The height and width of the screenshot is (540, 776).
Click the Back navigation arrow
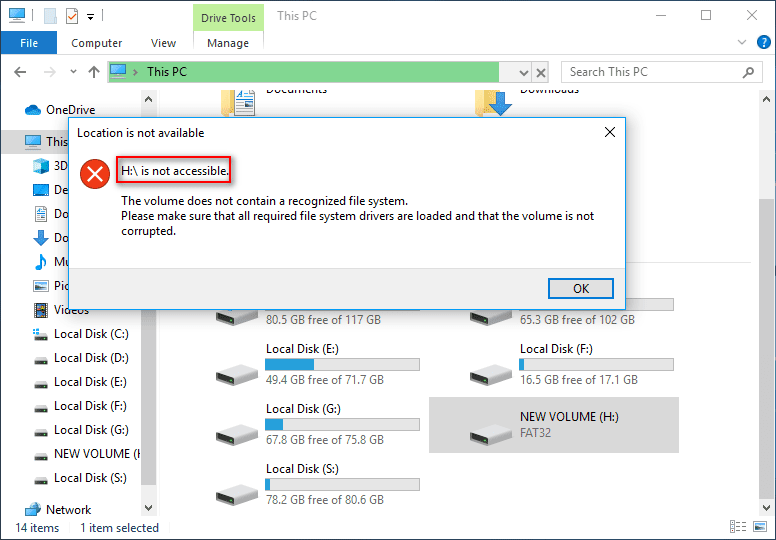click(22, 72)
